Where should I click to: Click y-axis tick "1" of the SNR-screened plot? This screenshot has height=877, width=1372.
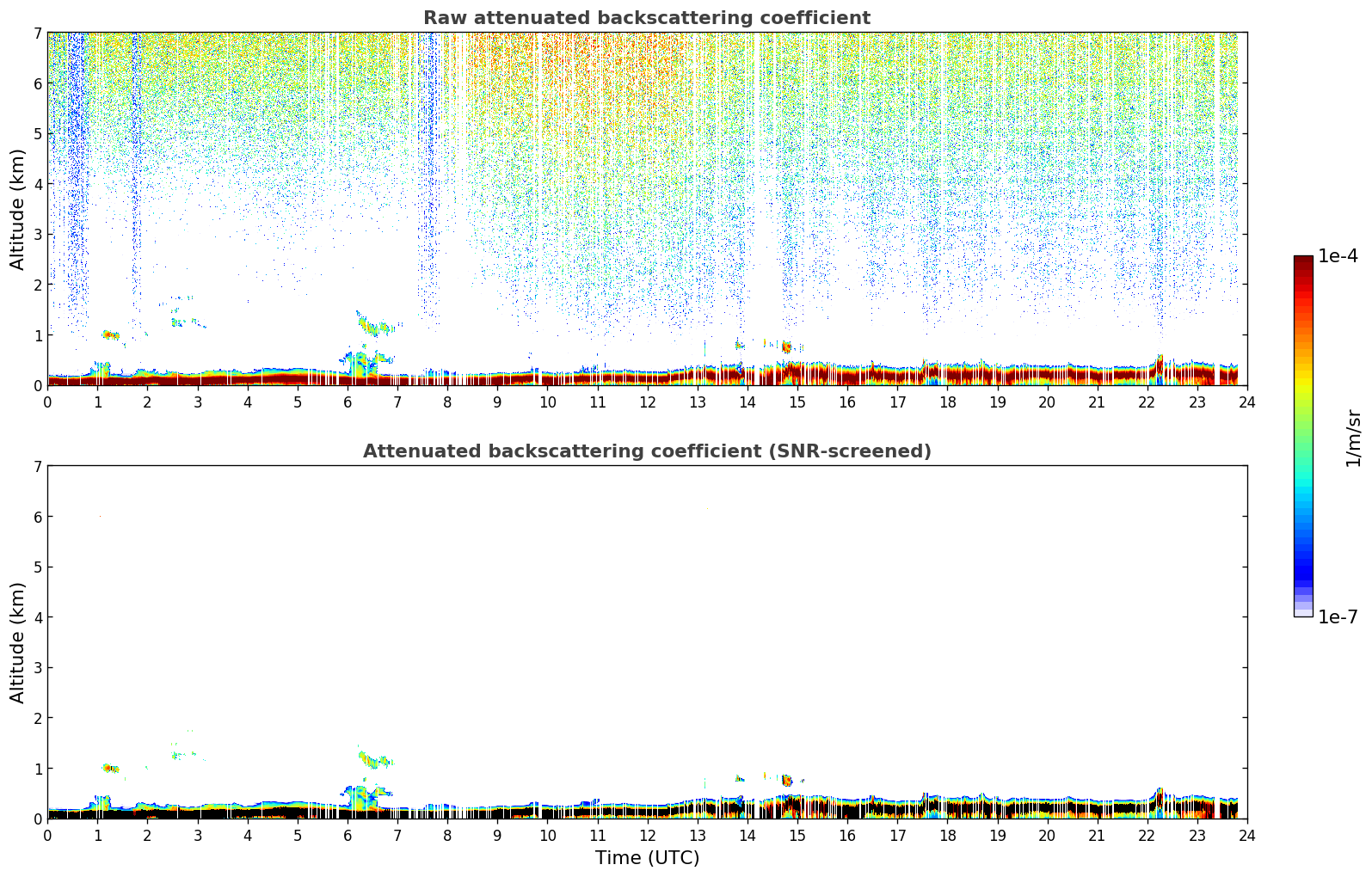(37, 769)
